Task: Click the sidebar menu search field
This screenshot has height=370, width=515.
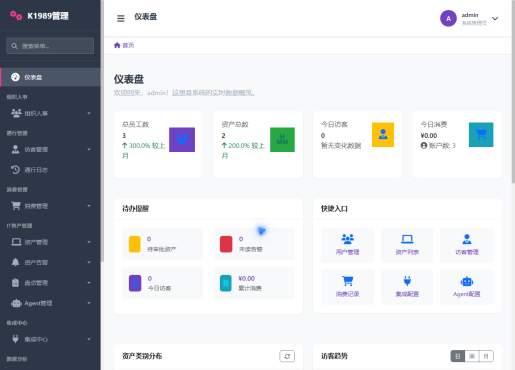Action: pos(50,46)
